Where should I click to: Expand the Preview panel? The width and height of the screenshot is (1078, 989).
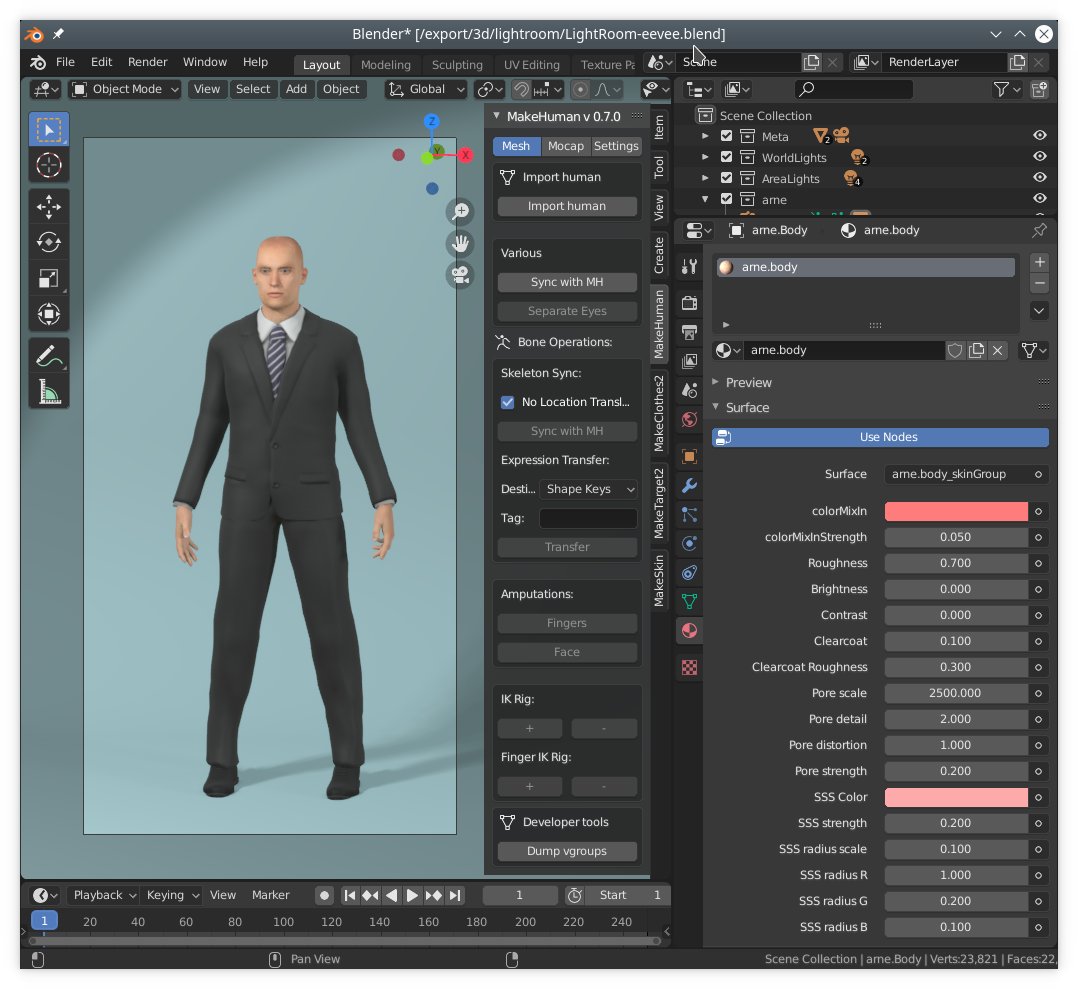click(716, 381)
